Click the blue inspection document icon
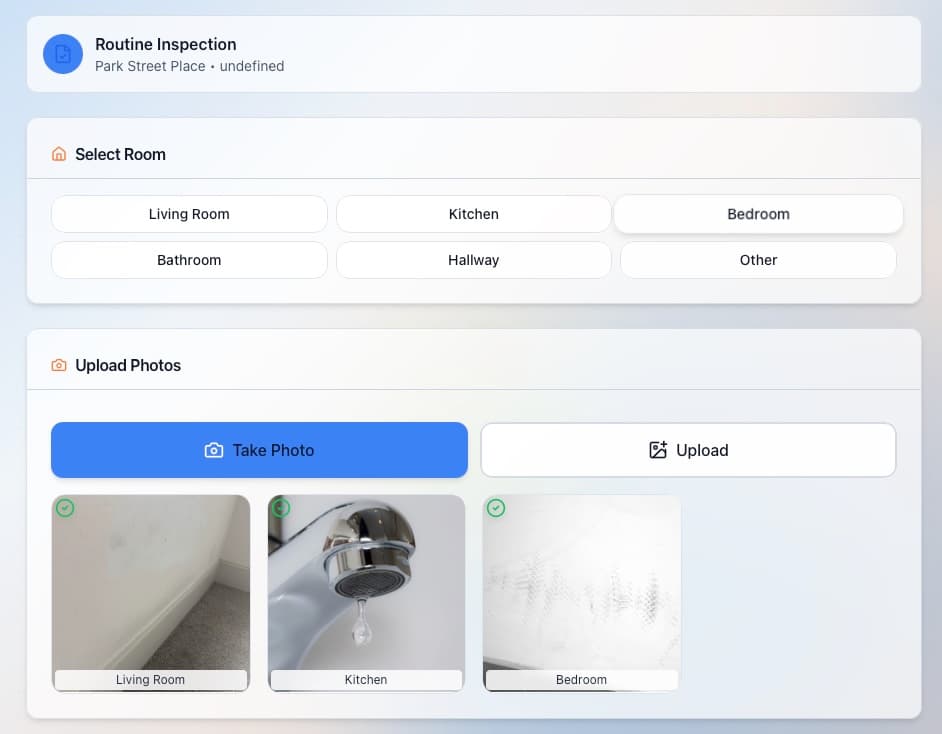 coord(62,54)
